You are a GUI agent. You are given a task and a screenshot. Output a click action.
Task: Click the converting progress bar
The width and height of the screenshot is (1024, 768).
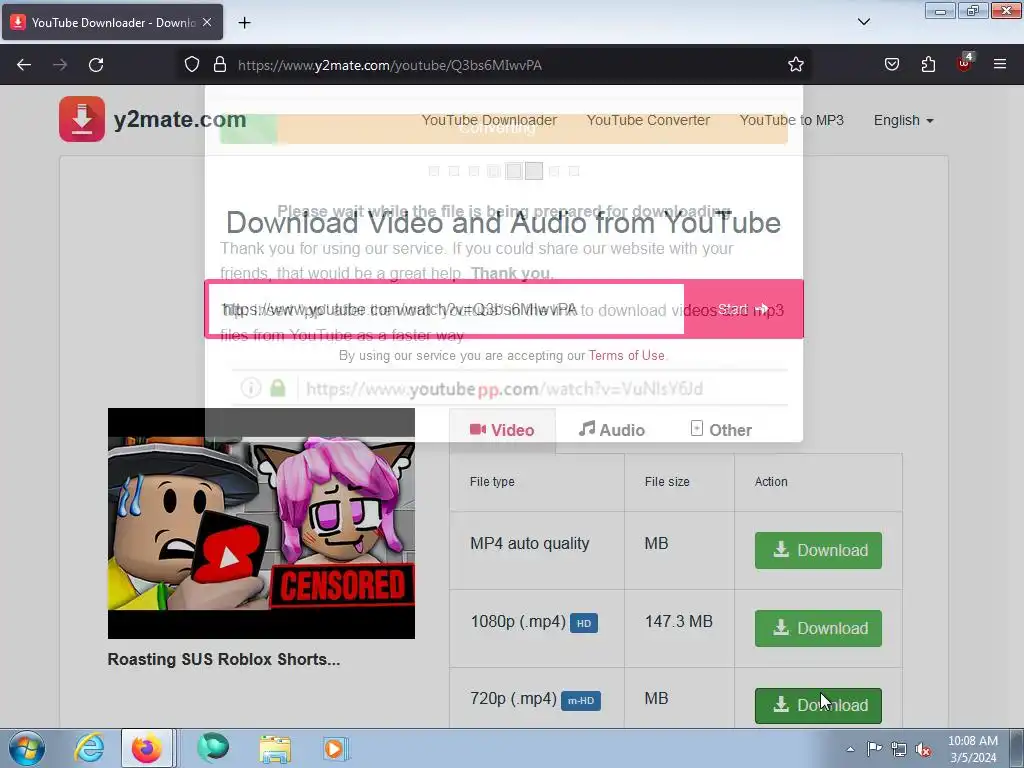pyautogui.click(x=504, y=129)
